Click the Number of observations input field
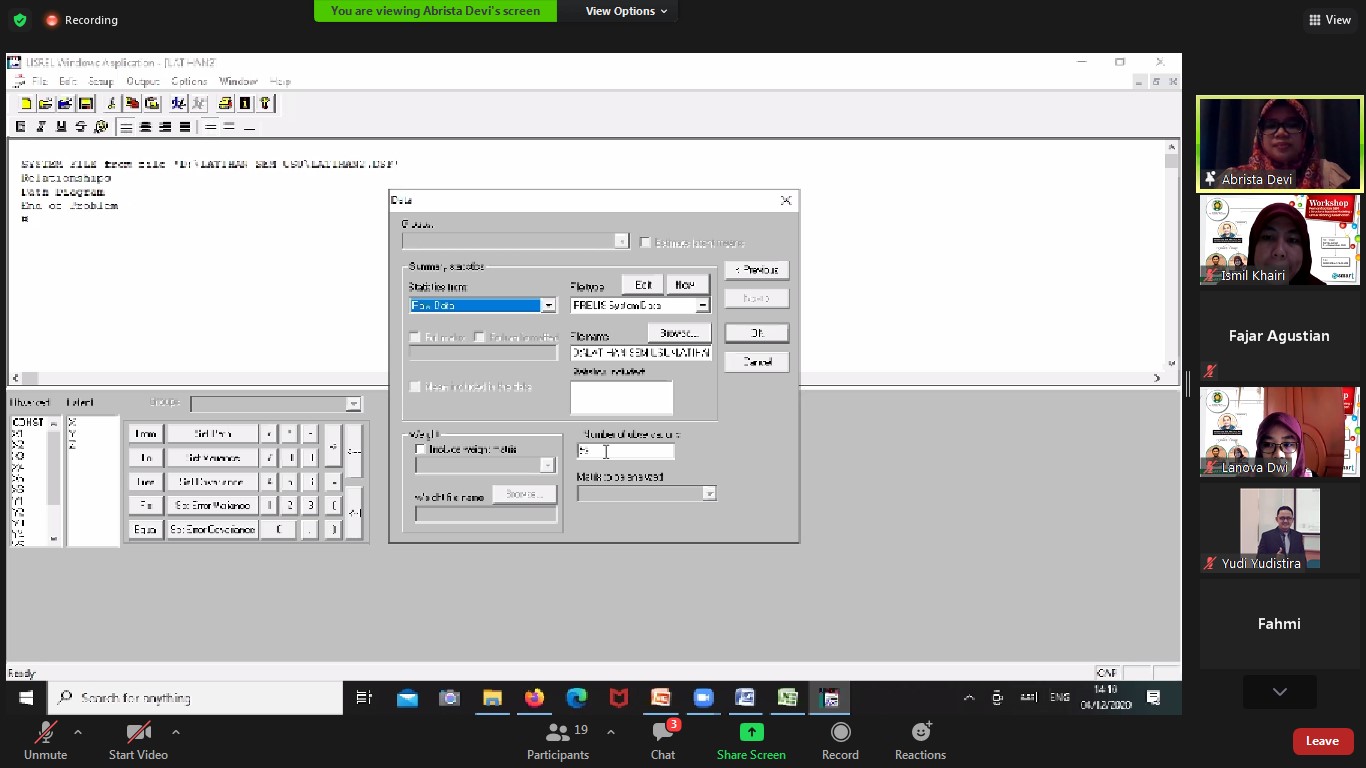 (x=625, y=452)
